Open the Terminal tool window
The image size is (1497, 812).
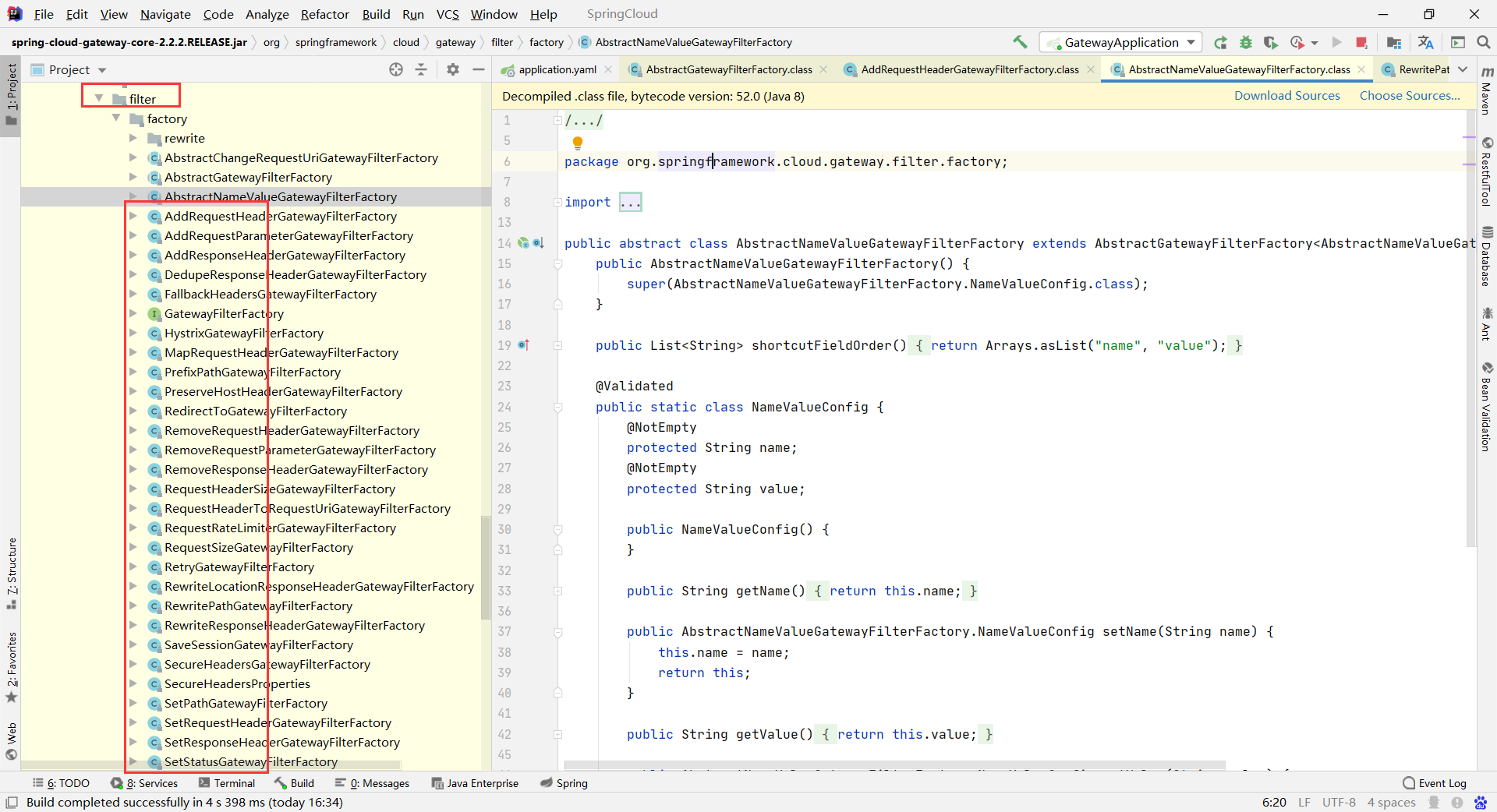point(227,783)
